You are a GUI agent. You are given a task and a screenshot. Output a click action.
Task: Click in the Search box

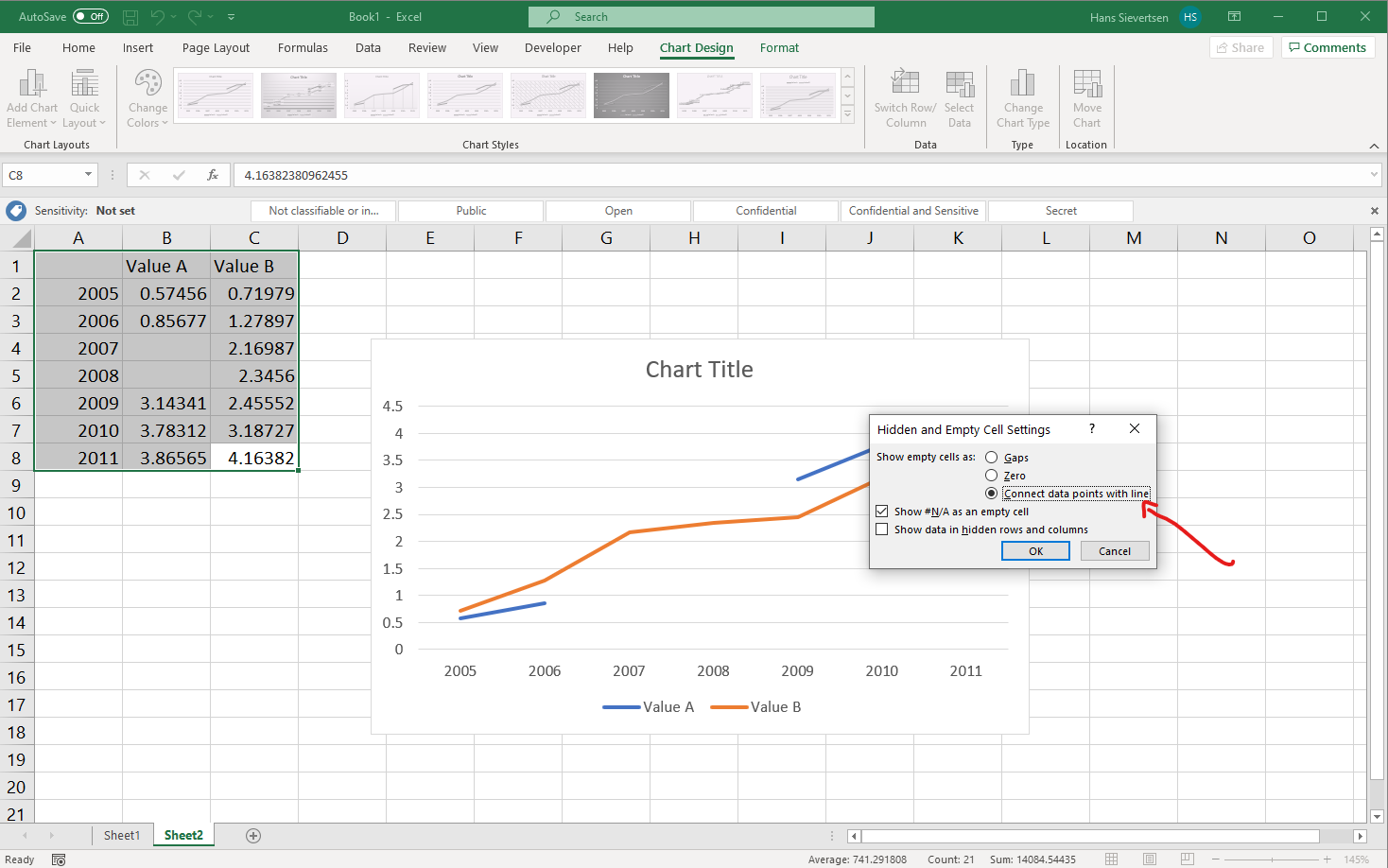click(x=702, y=17)
